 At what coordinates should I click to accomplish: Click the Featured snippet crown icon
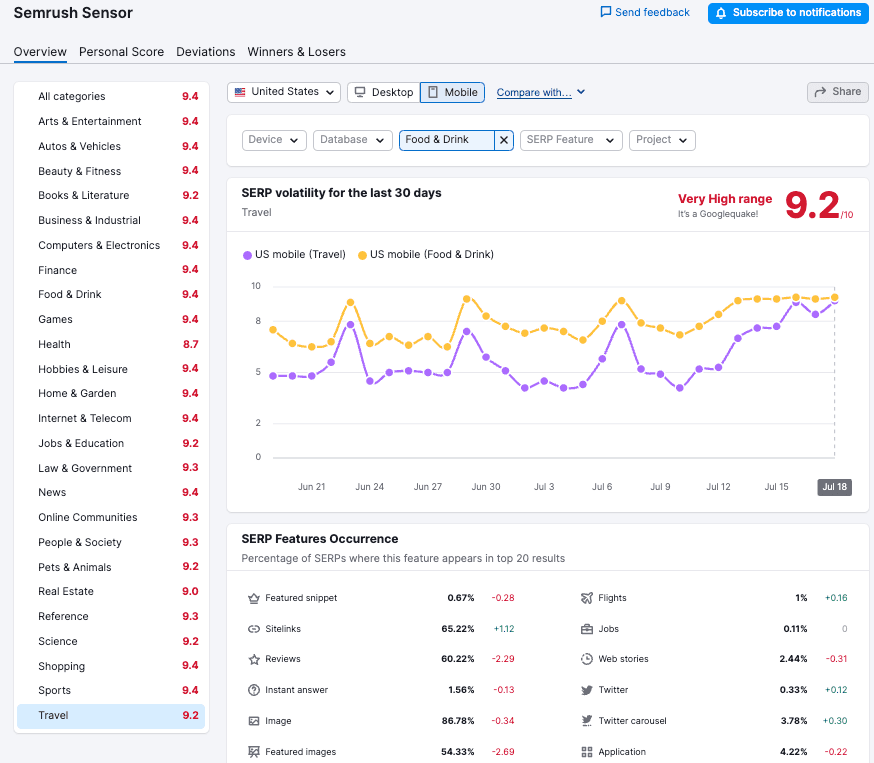(x=254, y=598)
